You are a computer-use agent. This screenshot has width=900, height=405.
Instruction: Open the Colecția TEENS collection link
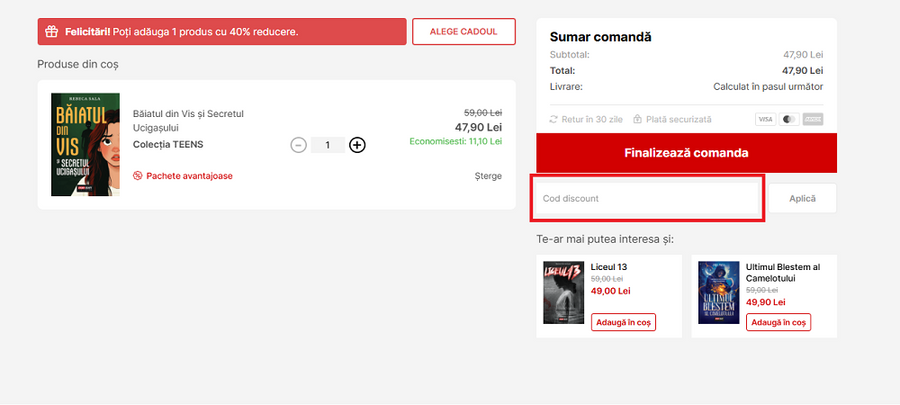click(x=168, y=144)
